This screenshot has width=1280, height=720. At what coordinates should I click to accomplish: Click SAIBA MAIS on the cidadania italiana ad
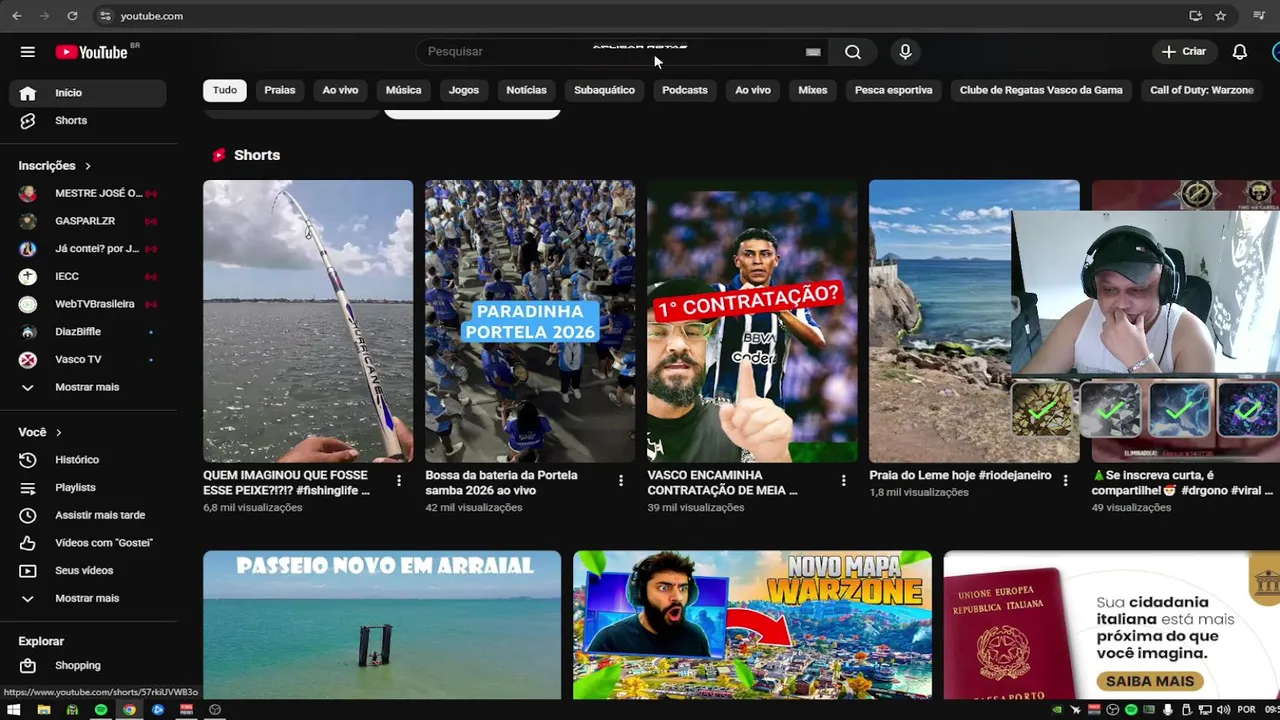coord(1150,681)
